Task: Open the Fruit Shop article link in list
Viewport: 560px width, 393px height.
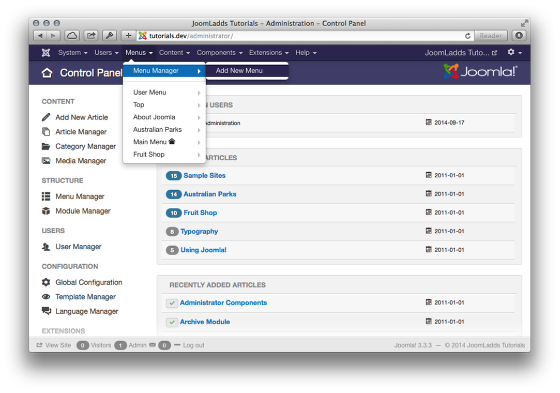Action: (200, 213)
